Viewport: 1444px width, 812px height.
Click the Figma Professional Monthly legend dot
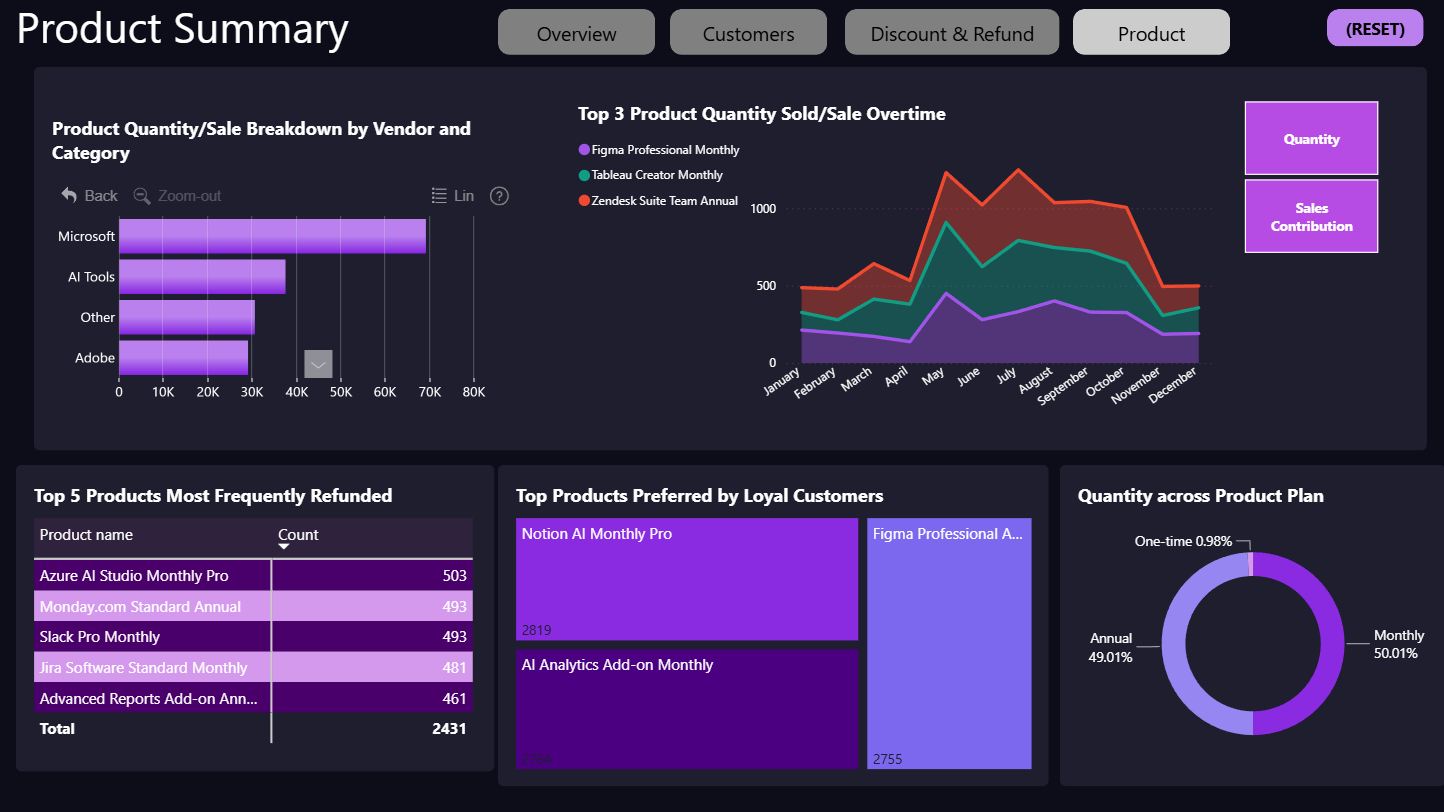584,150
